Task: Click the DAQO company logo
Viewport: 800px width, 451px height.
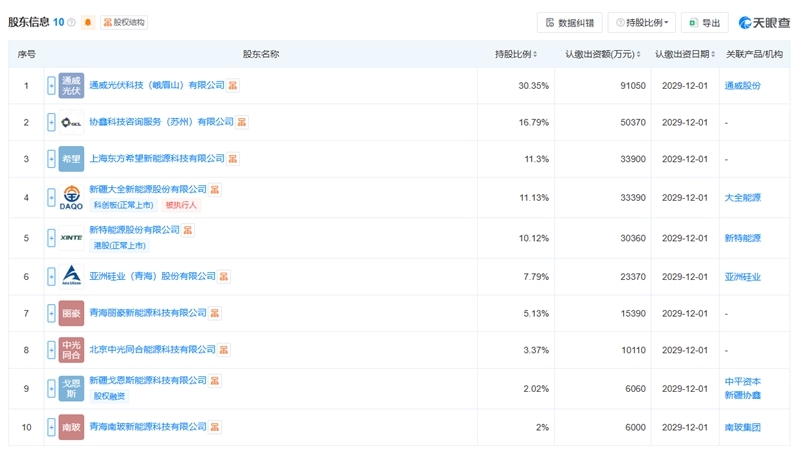Action: point(72,198)
